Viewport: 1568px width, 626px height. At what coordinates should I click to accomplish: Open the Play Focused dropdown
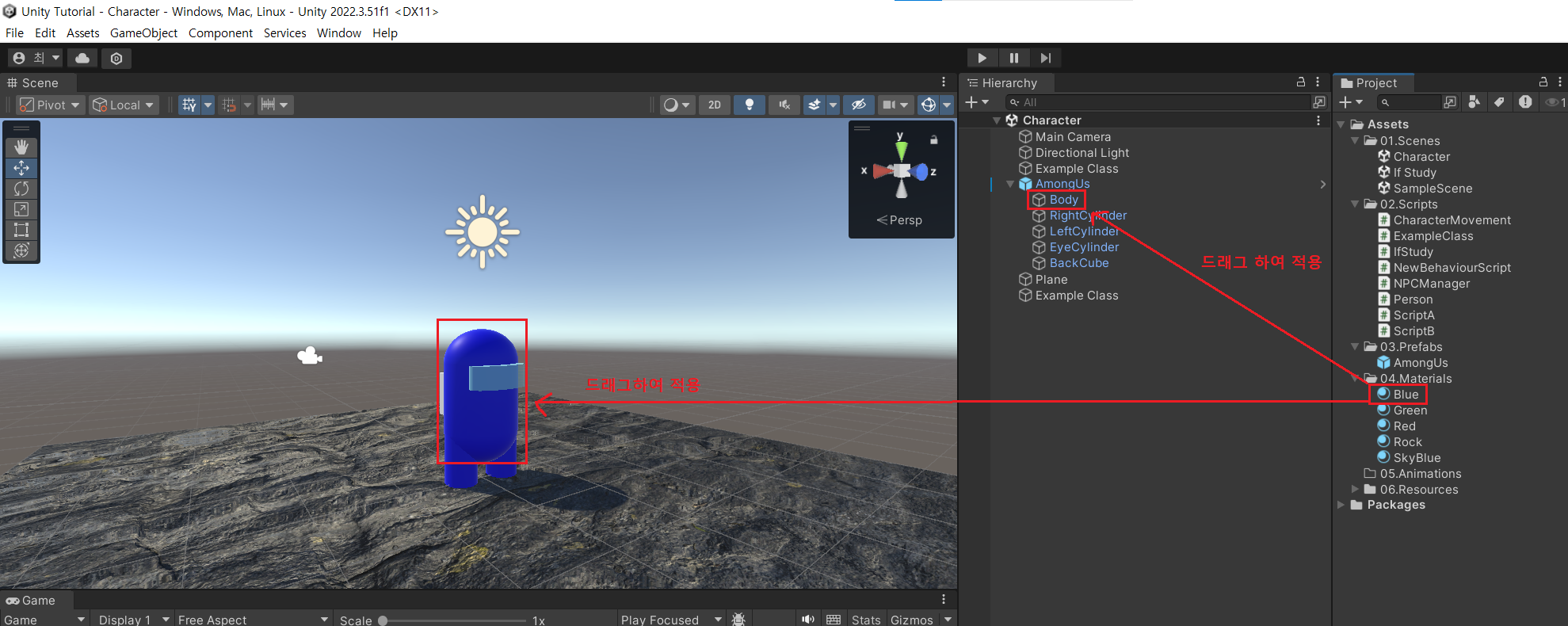click(x=671, y=620)
